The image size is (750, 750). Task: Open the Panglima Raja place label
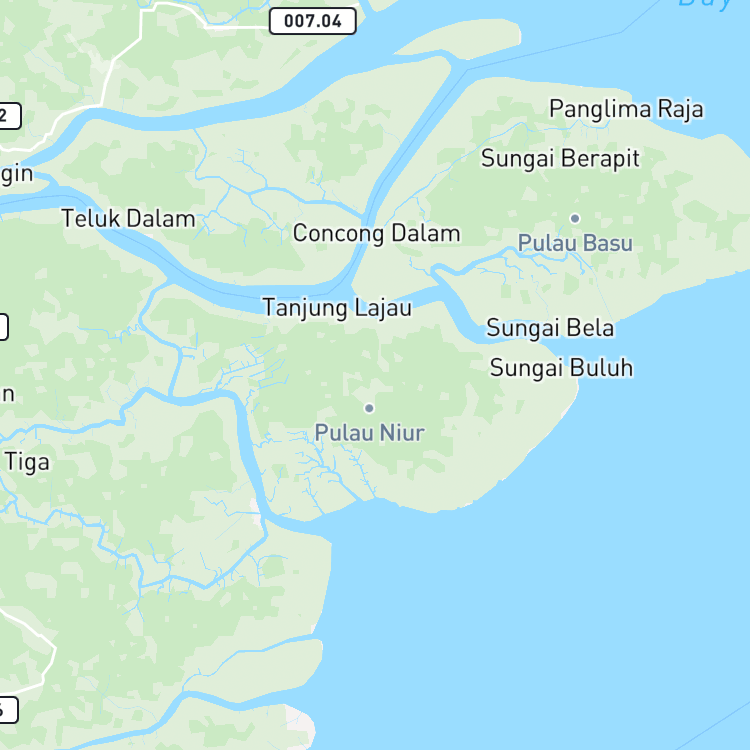(x=626, y=109)
